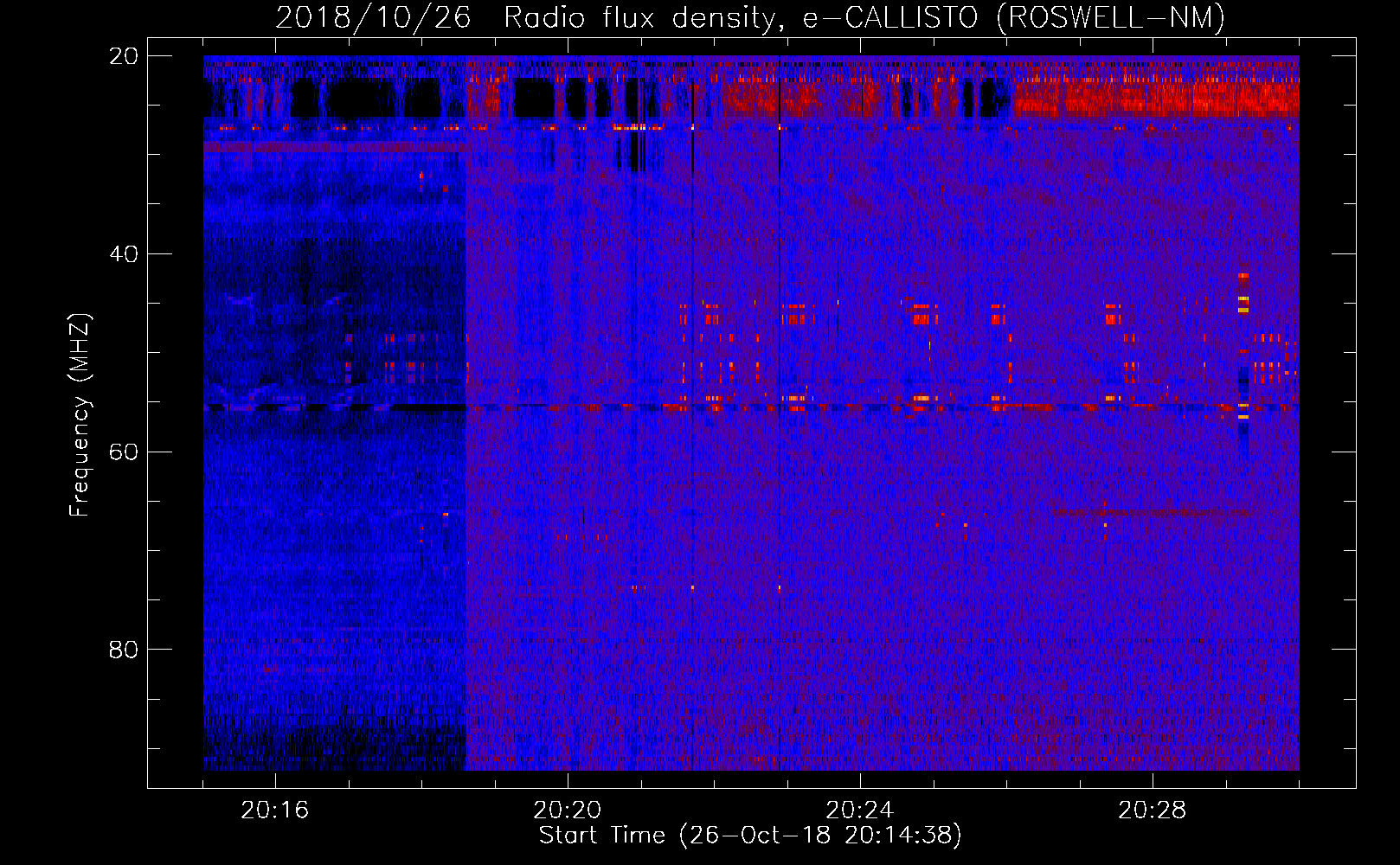The width and height of the screenshot is (1400, 865).
Task: Click the 40 MHz y-axis tick label
Action: pyautogui.click(x=124, y=254)
